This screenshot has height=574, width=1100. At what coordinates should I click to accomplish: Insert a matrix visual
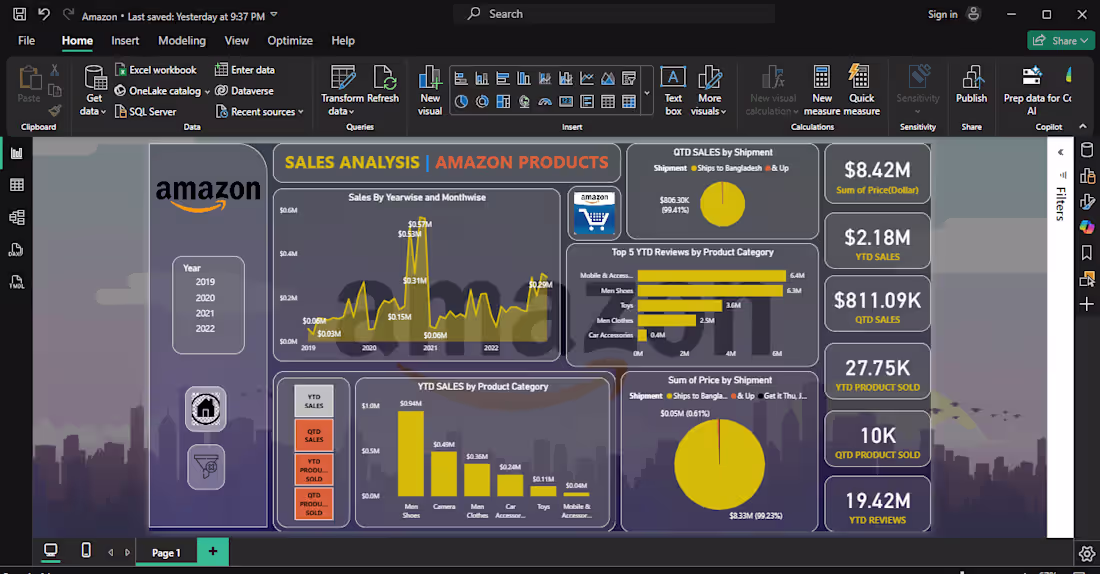629,102
